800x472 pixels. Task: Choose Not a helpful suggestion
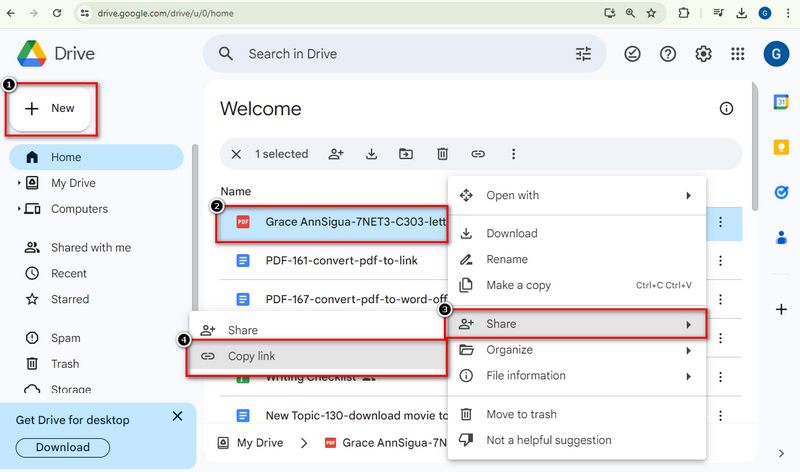click(577, 440)
